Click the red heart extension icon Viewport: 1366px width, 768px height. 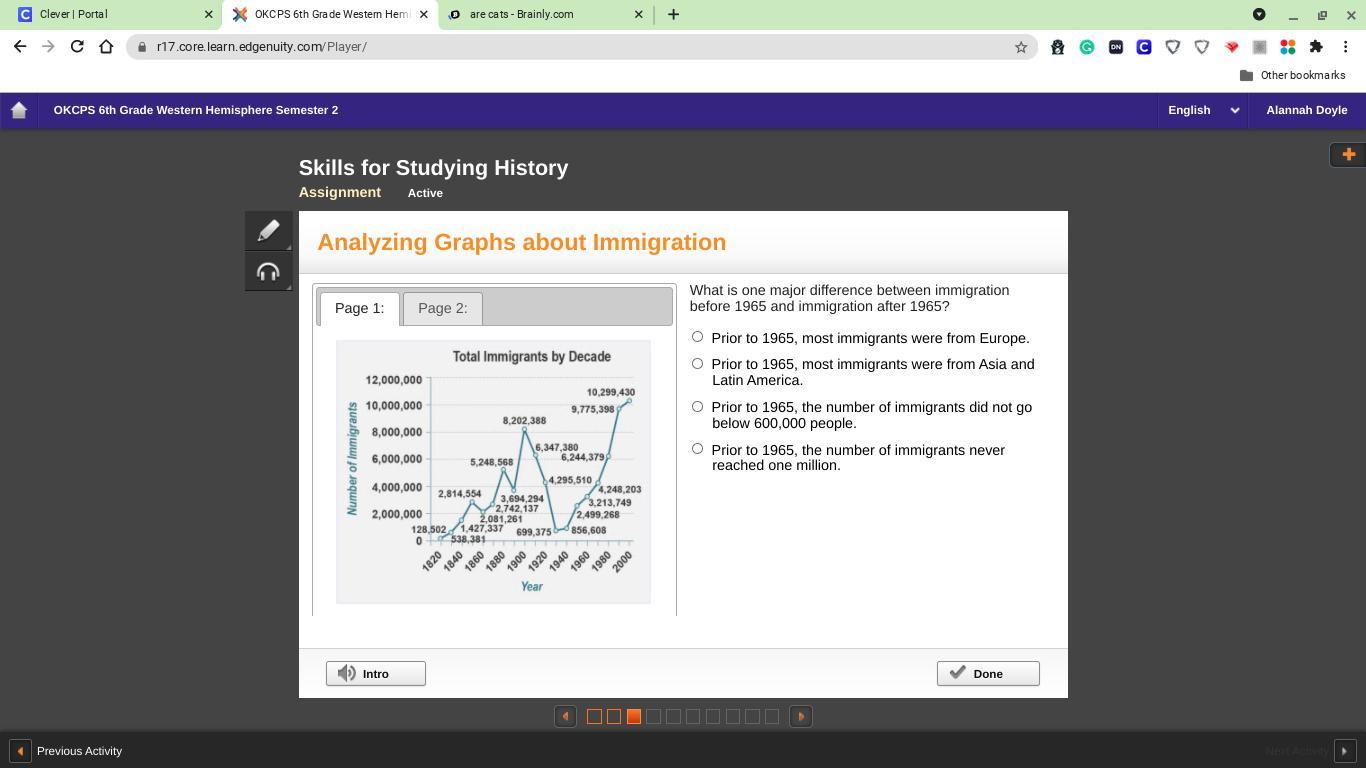1231,47
